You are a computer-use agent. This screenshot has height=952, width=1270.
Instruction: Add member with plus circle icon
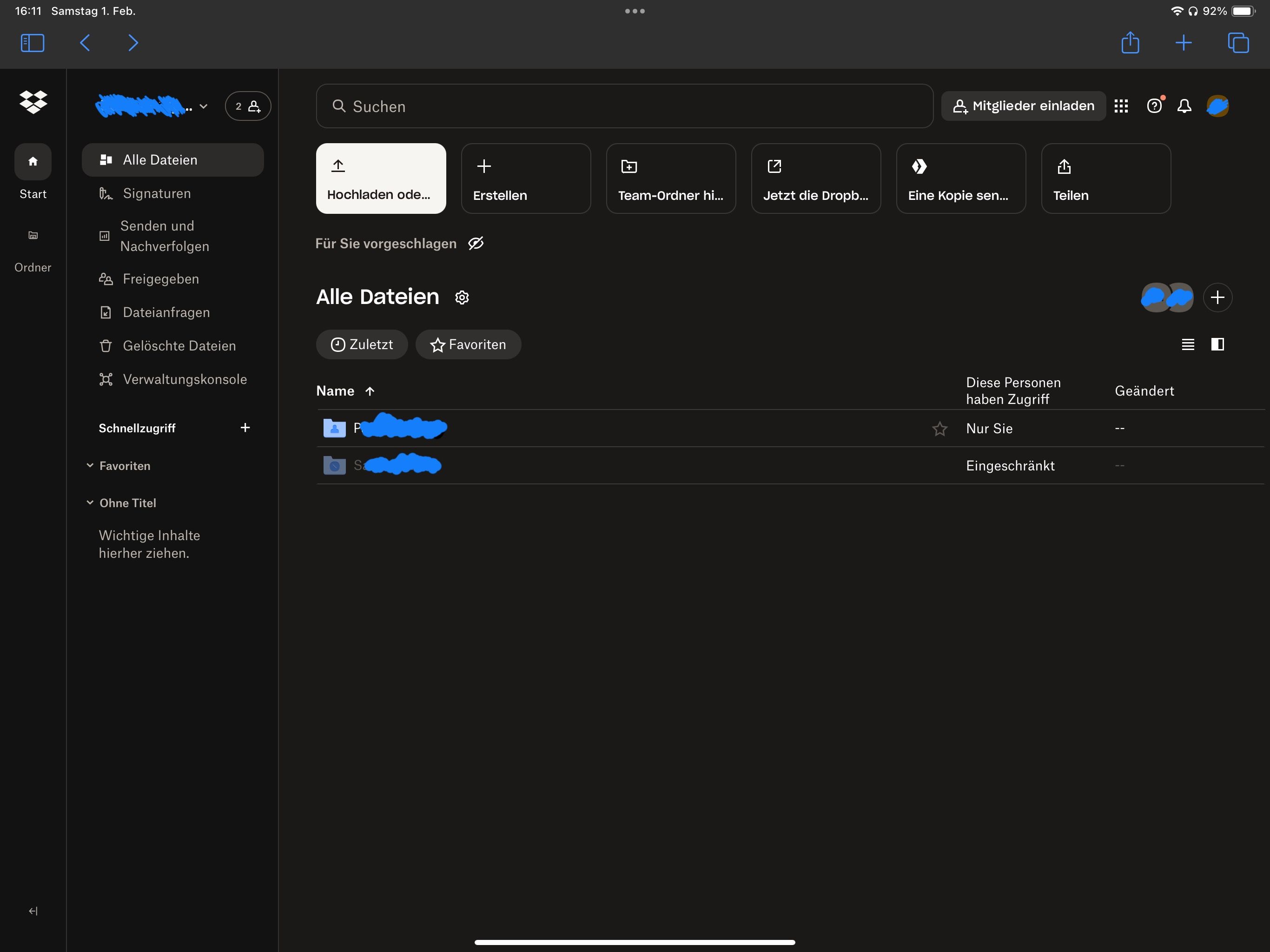[1217, 297]
